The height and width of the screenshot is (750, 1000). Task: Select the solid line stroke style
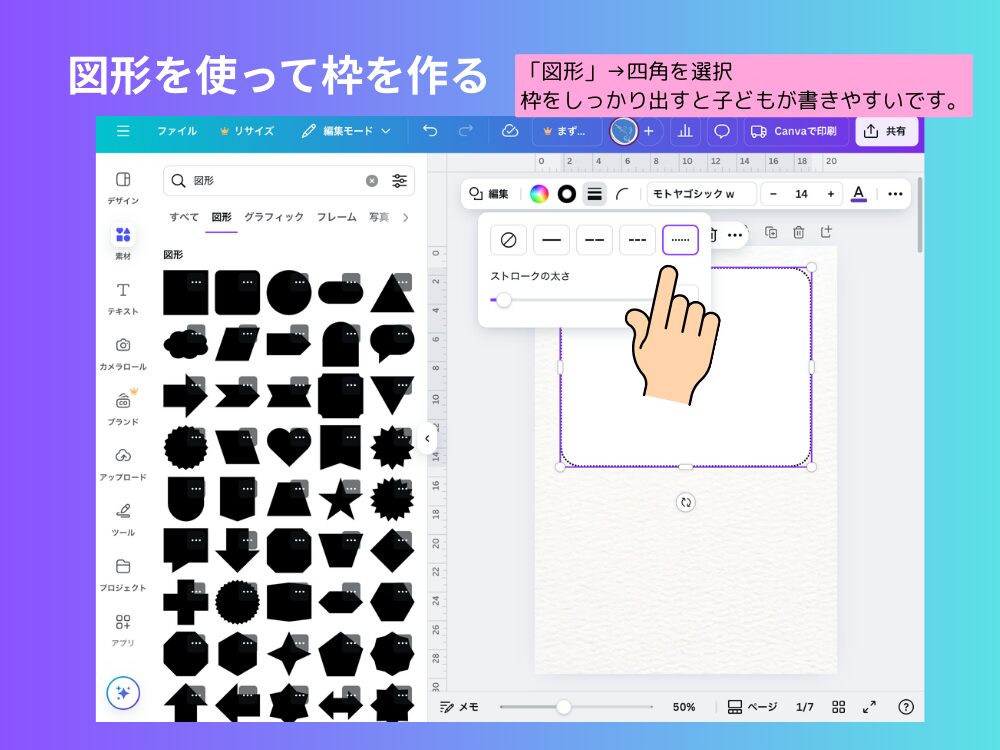[x=551, y=240]
